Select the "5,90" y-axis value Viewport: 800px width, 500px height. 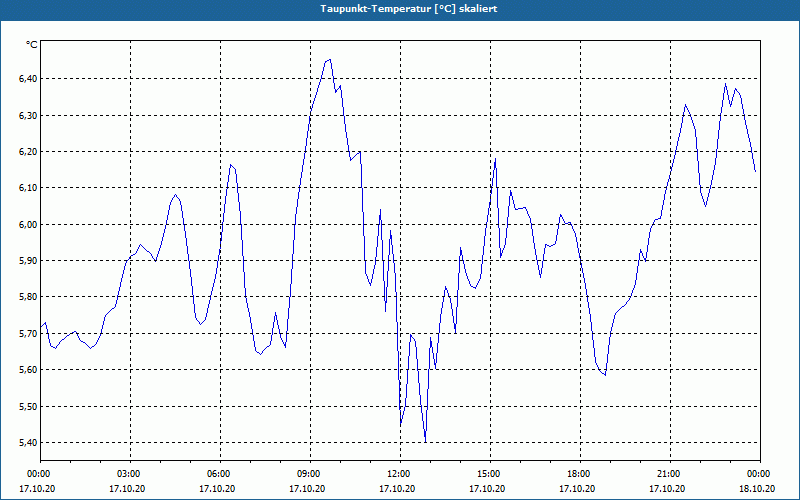tap(28, 261)
